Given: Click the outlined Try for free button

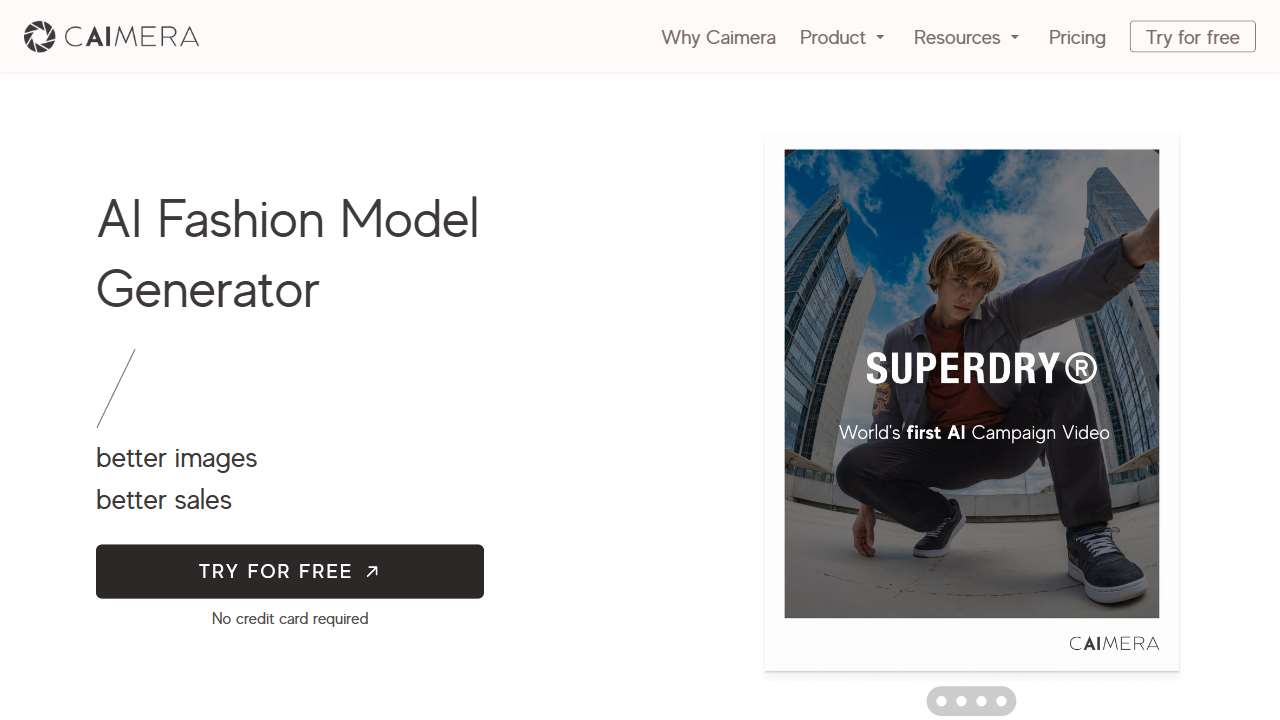Looking at the screenshot, I should [x=1192, y=37].
